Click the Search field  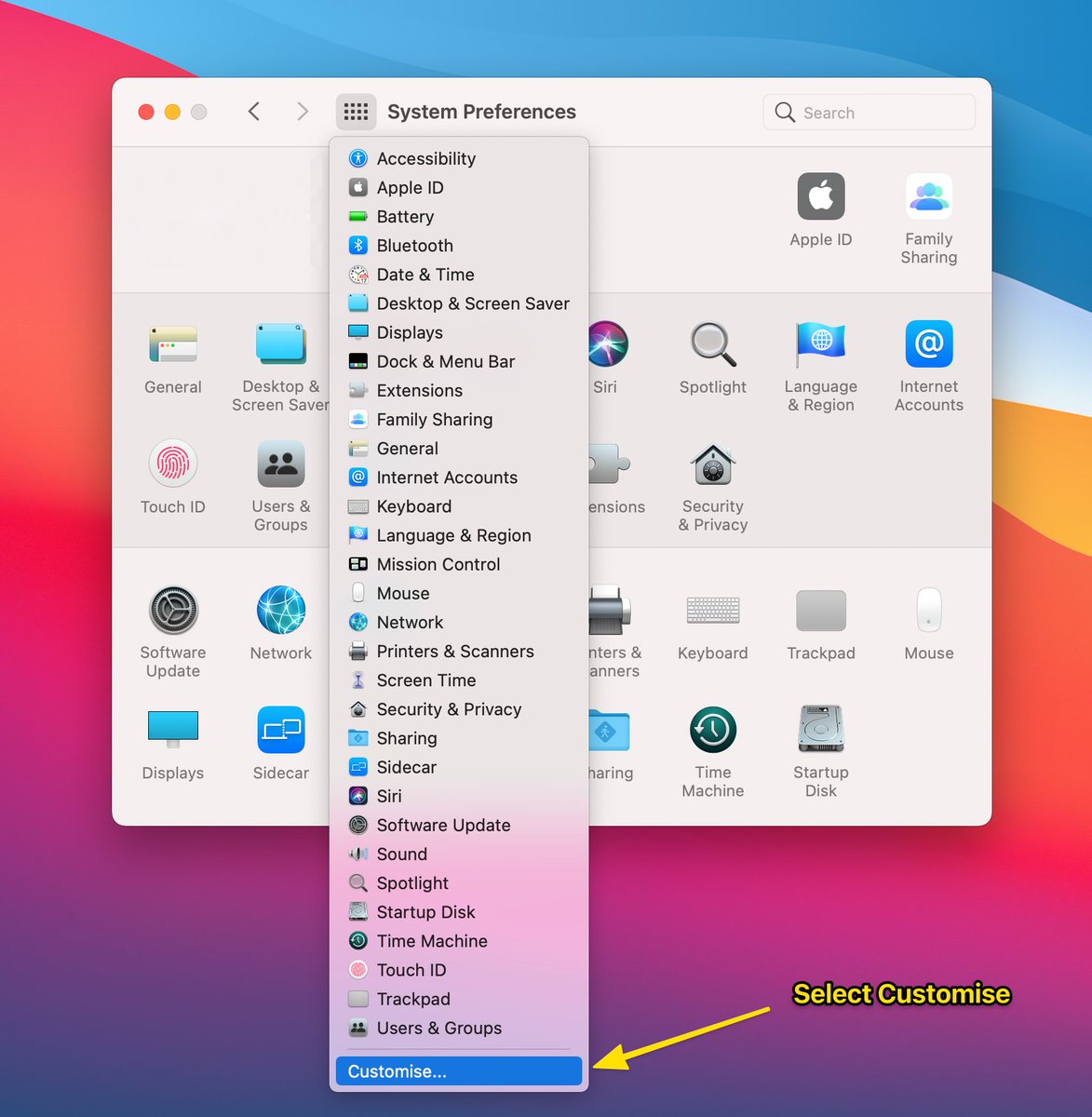(x=870, y=112)
